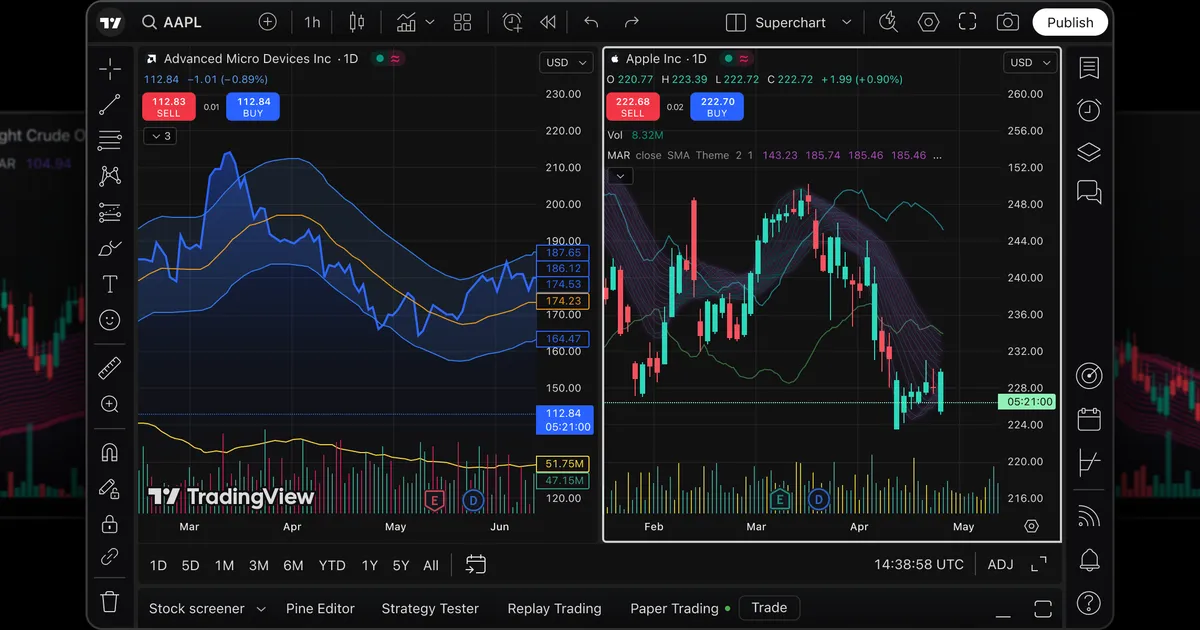Open Apple chart price scale settings gear

1032,526
